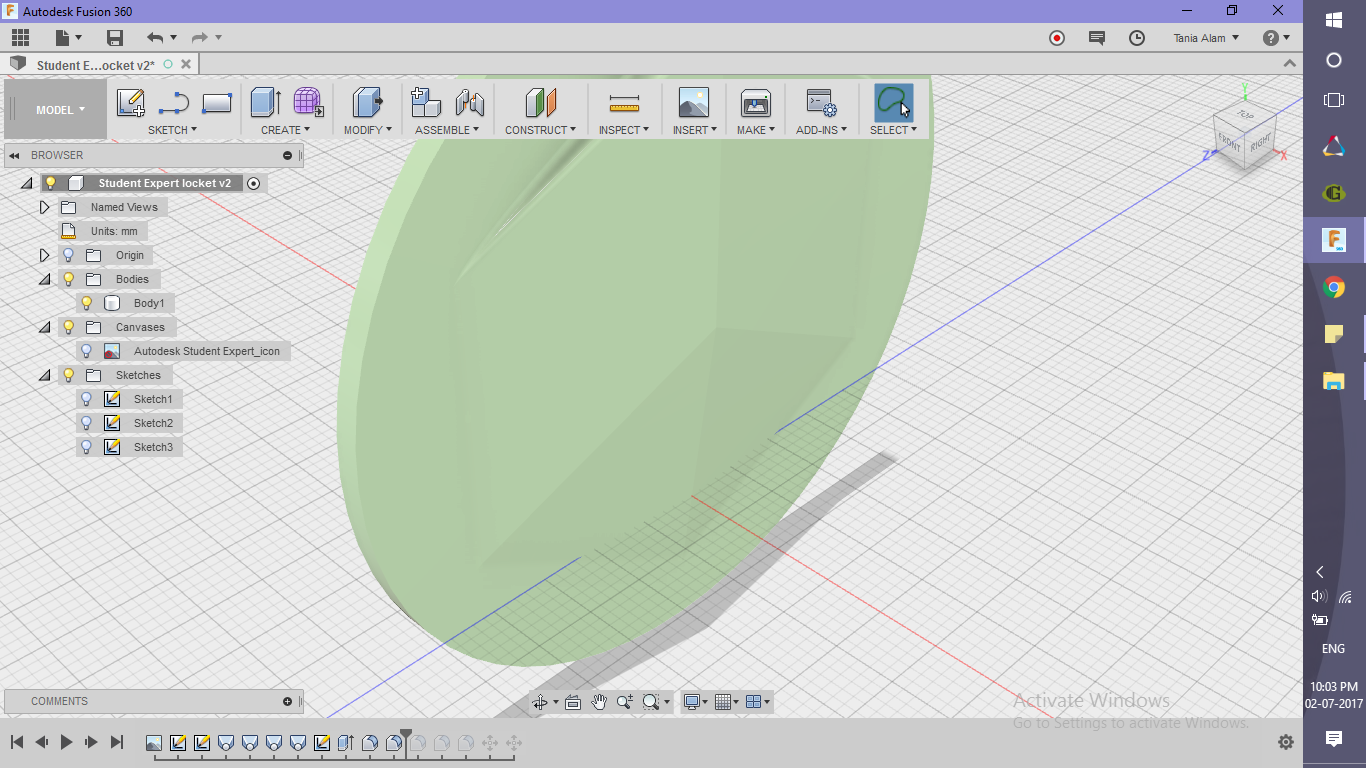Use the Look At icon
This screenshot has width=1366, height=768.
pyautogui.click(x=573, y=702)
